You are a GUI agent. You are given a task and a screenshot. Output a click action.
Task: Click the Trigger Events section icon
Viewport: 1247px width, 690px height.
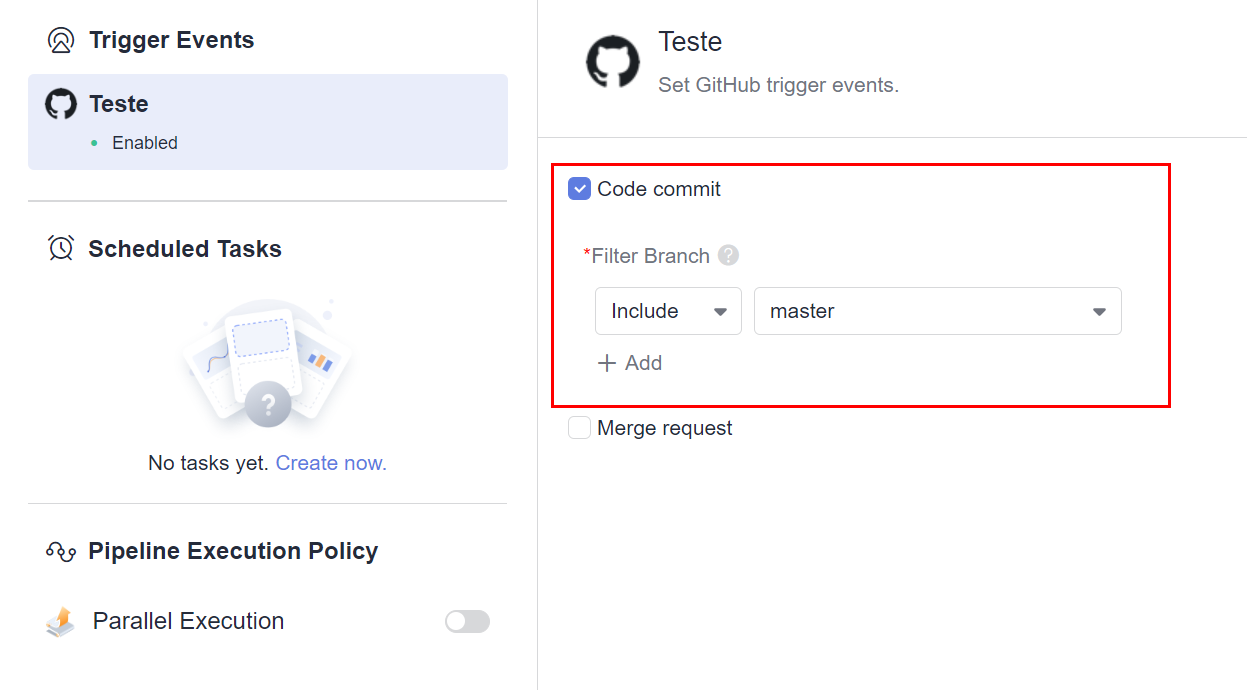click(61, 40)
